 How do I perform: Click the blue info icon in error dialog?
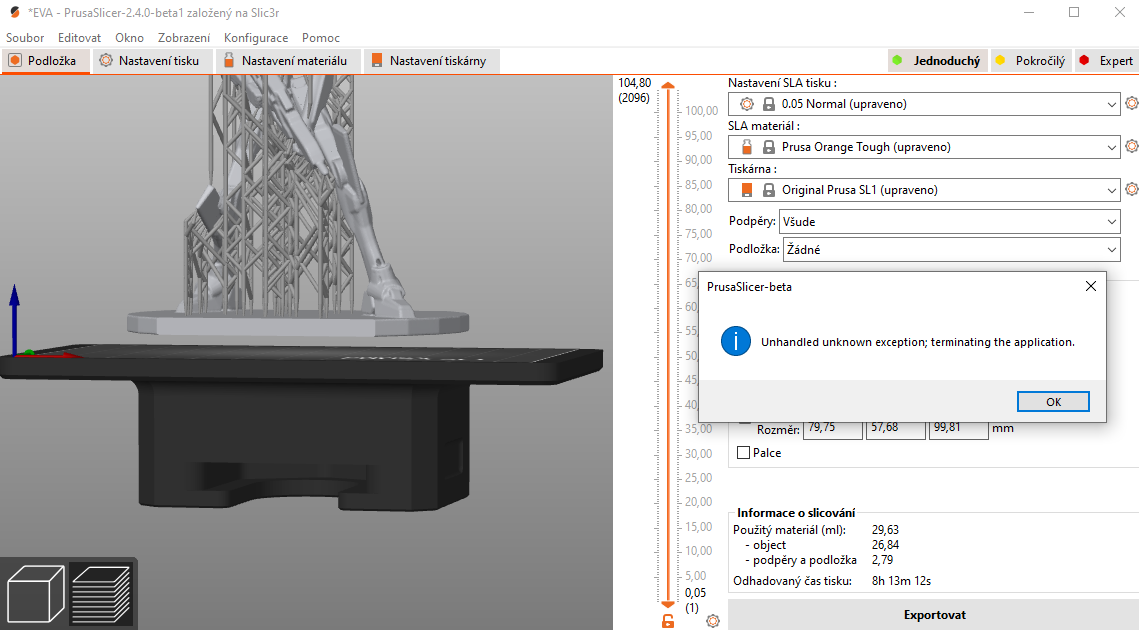[x=735, y=342]
